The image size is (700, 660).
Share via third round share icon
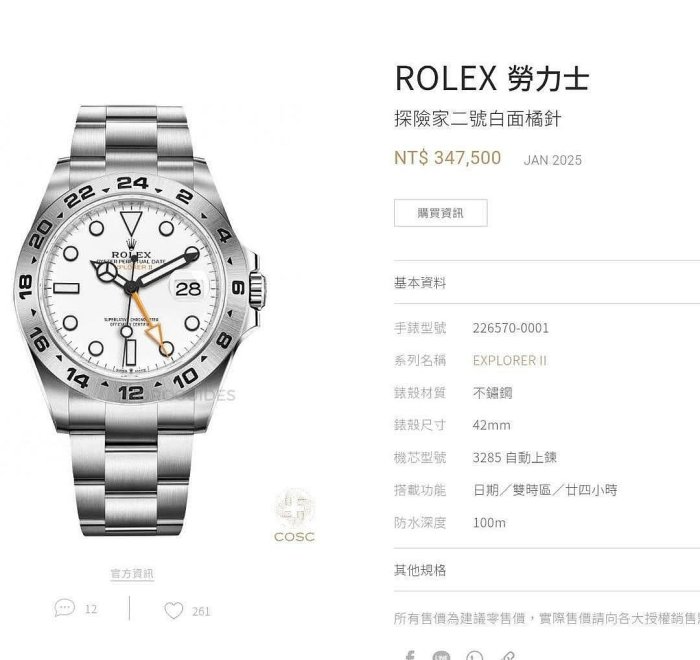[x=474, y=656]
